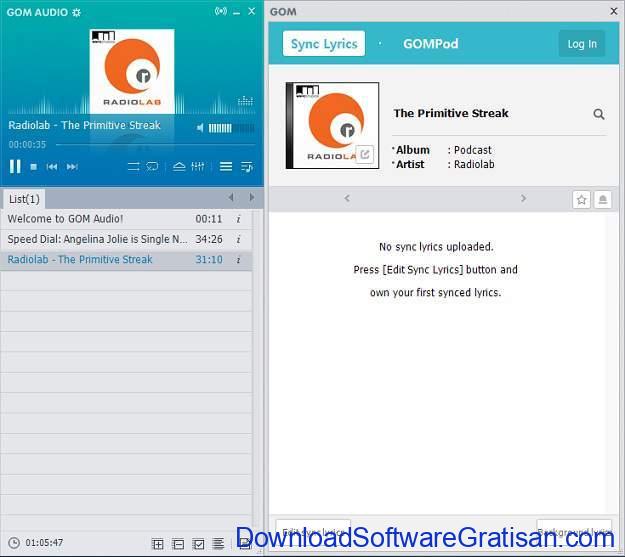This screenshot has height=557, width=625.
Task: Click the playlist select-all checkmark icon
Action: pyautogui.click(x=198, y=544)
